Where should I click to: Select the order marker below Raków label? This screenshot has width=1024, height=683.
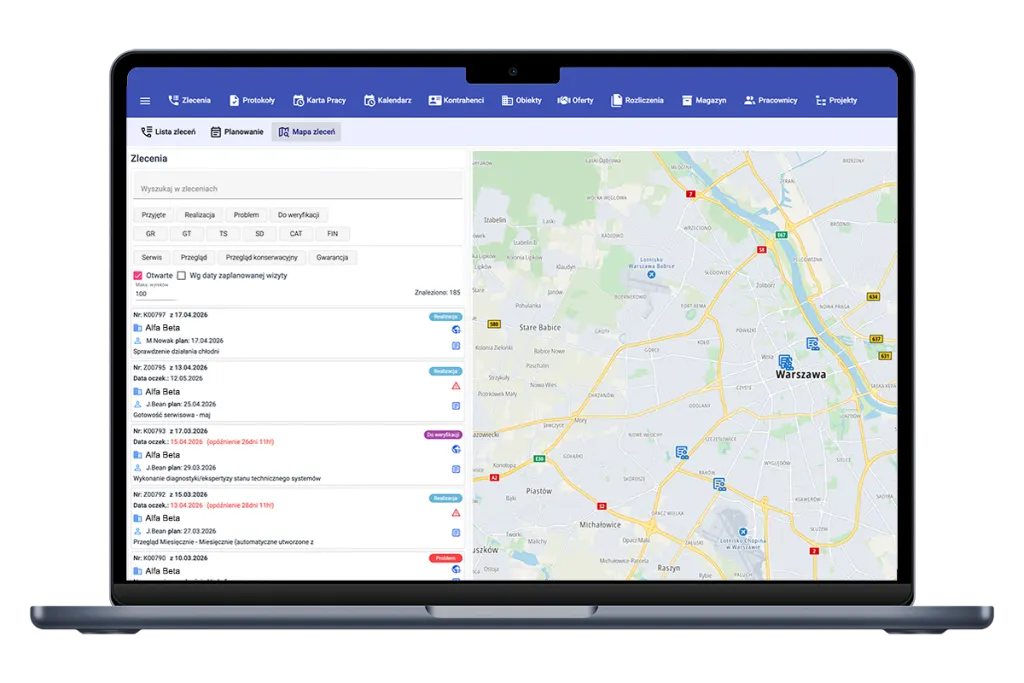(x=719, y=484)
